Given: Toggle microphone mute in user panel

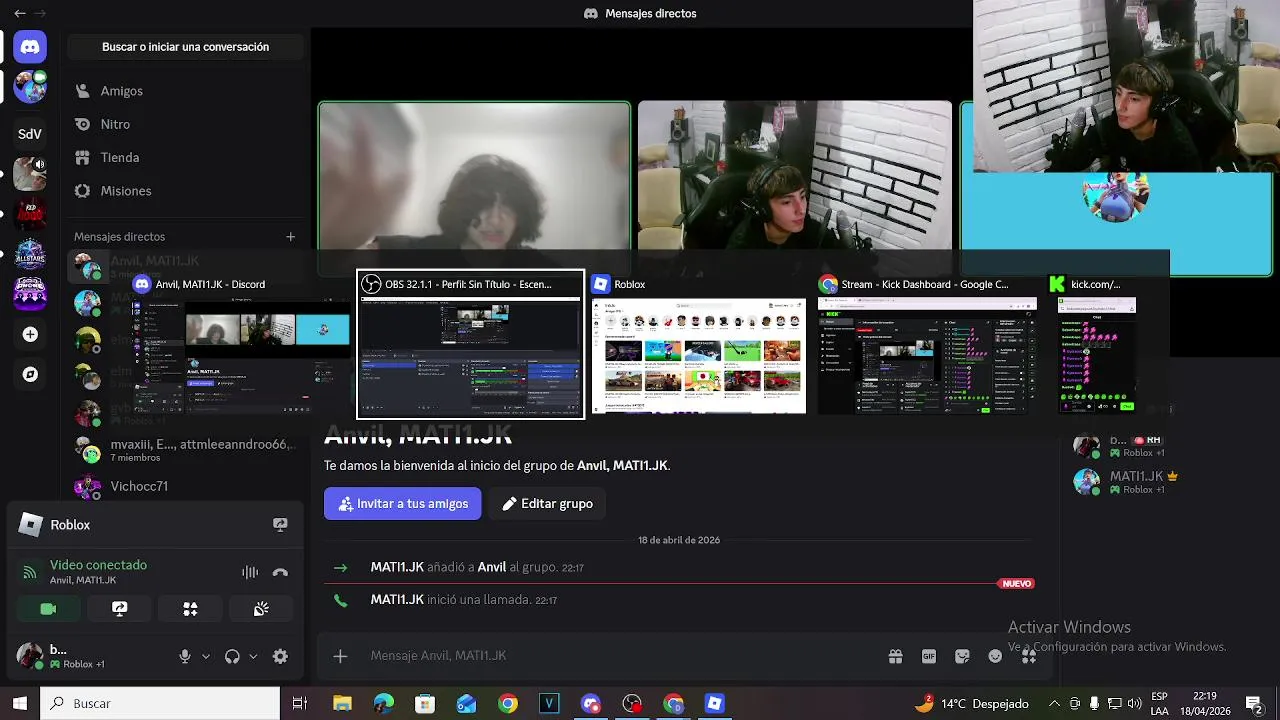Looking at the screenshot, I should [185, 656].
